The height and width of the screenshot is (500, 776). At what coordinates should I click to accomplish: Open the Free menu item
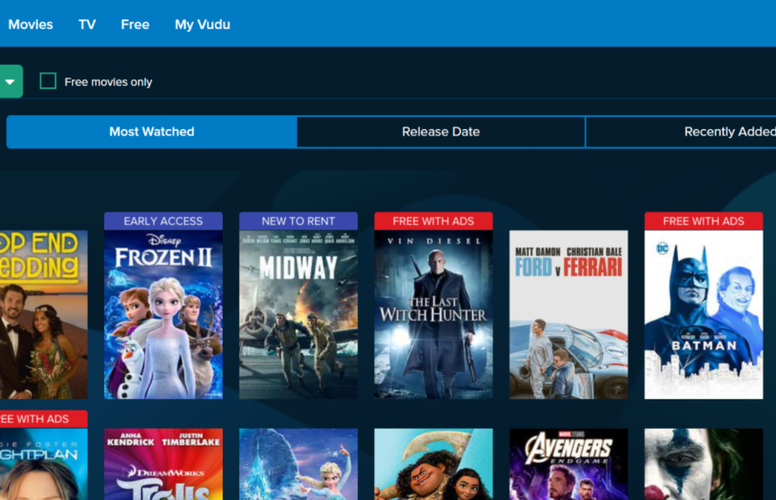click(135, 24)
